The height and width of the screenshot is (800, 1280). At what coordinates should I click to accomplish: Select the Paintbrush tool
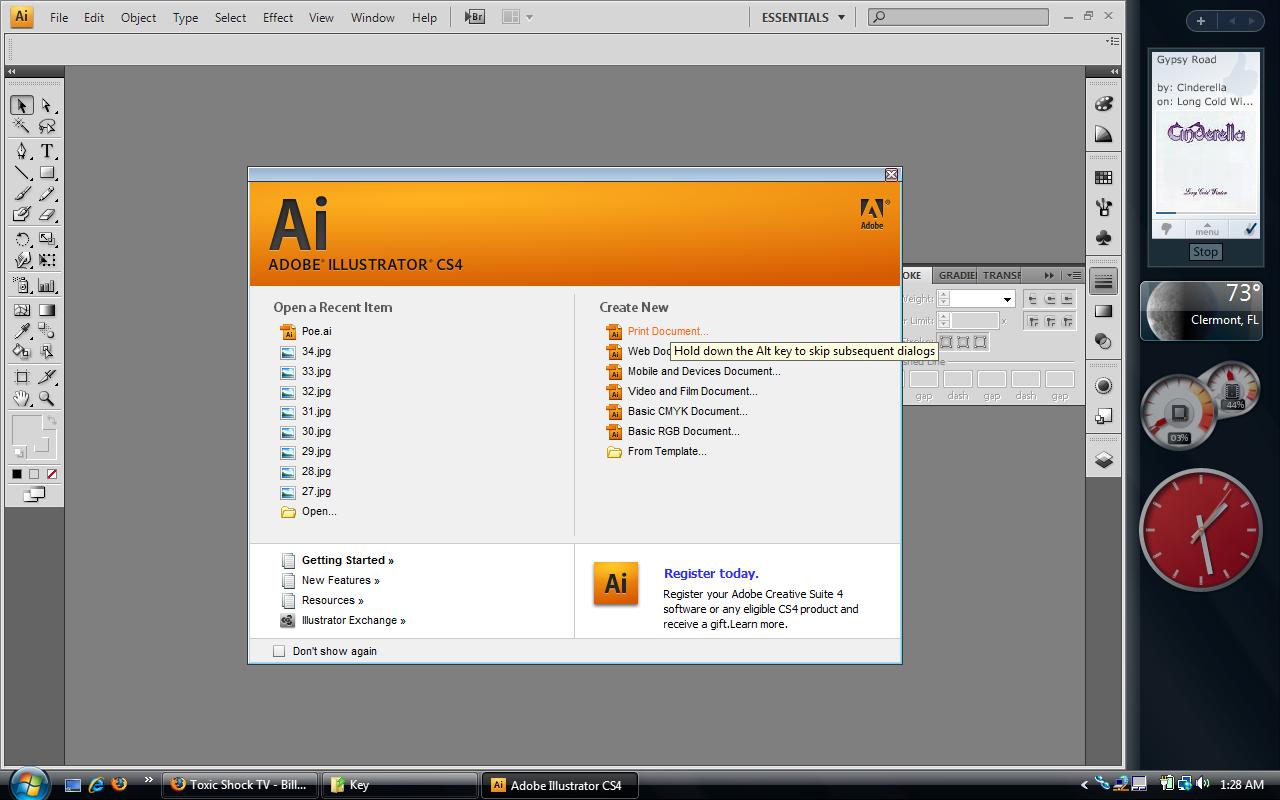tap(21, 193)
